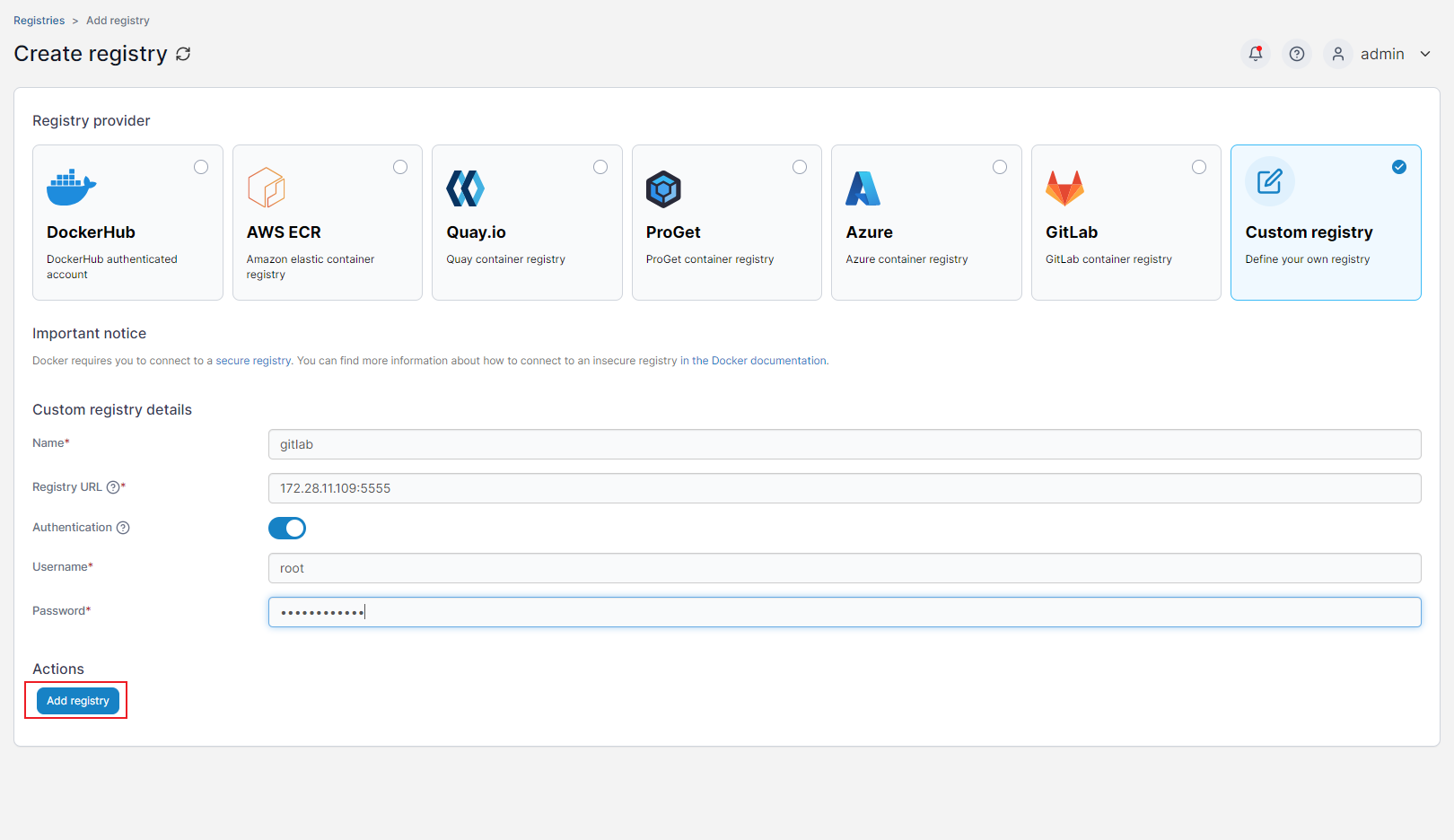Click the Azure card title
Viewport: 1454px width, 840px height.
pos(869,232)
